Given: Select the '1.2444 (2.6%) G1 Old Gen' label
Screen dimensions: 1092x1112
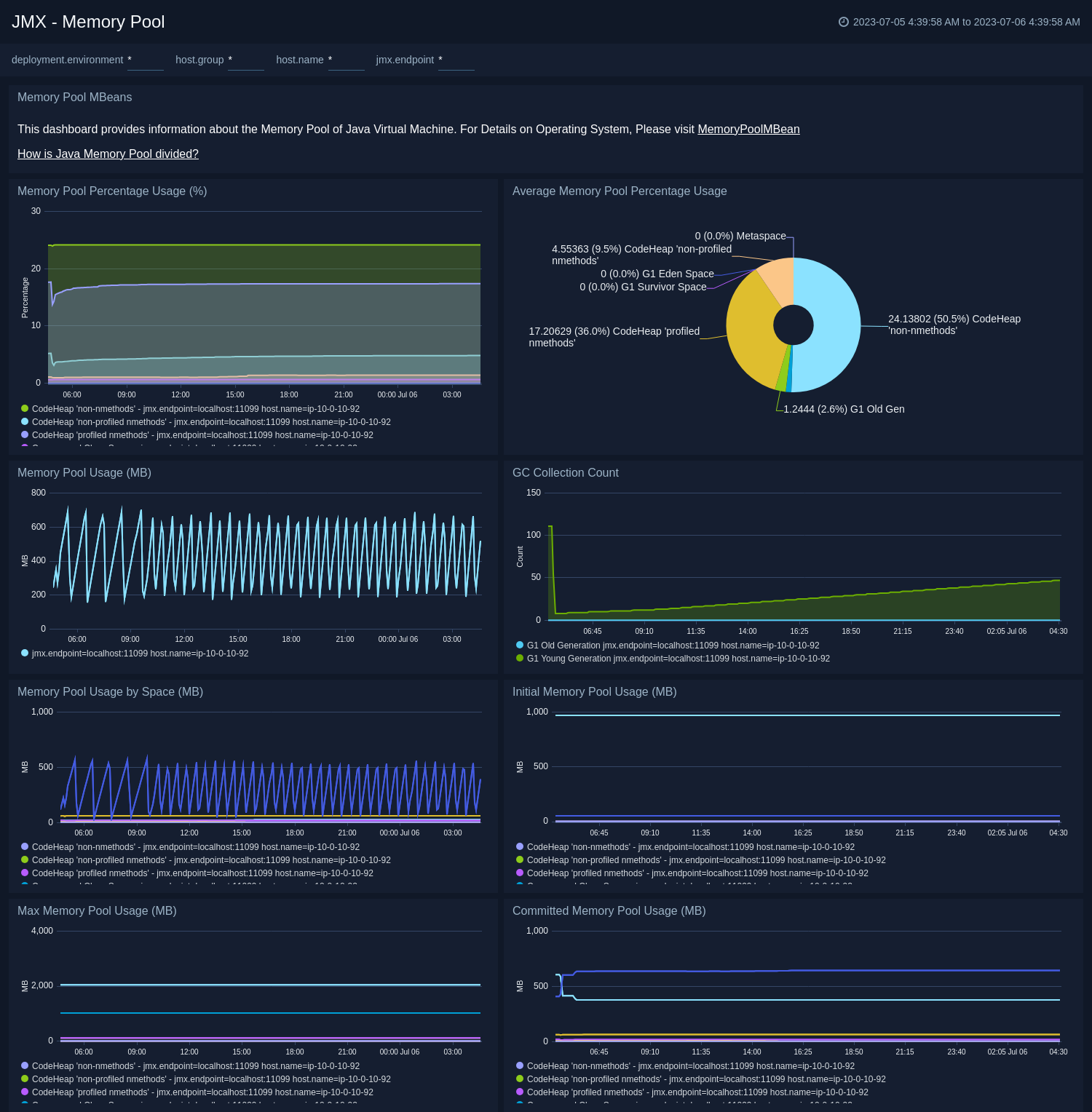Looking at the screenshot, I should (x=844, y=409).
